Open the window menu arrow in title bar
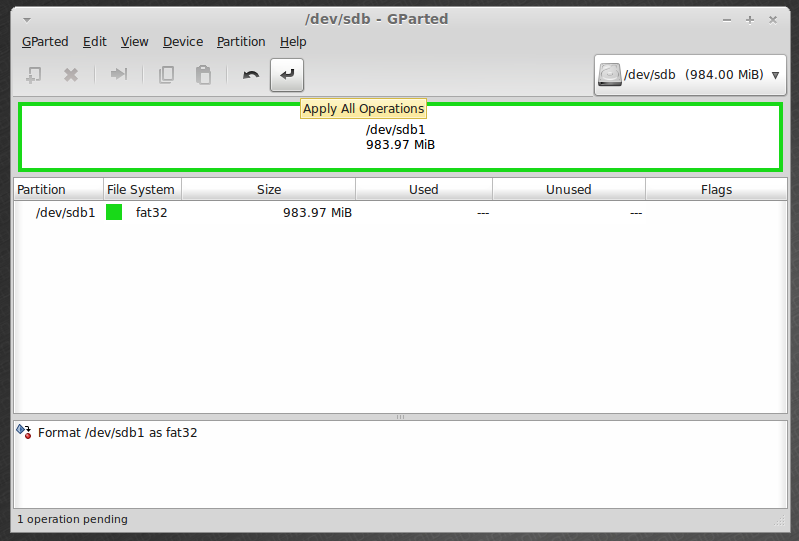The width and height of the screenshot is (799, 541). tap(27, 20)
